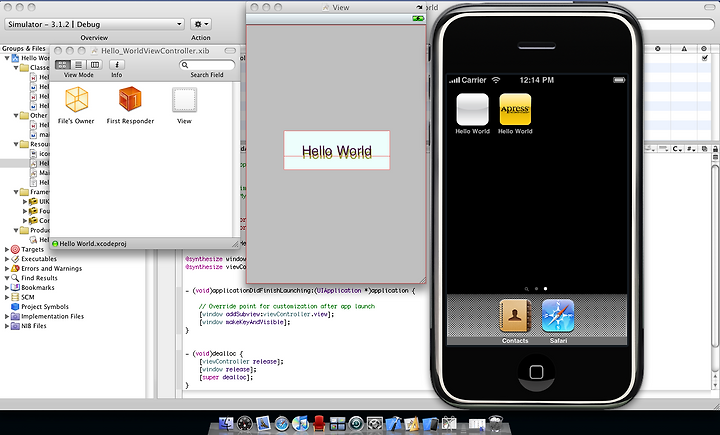The image size is (720, 435).
Task: Select NIB Files smart group
Action: click(34, 326)
